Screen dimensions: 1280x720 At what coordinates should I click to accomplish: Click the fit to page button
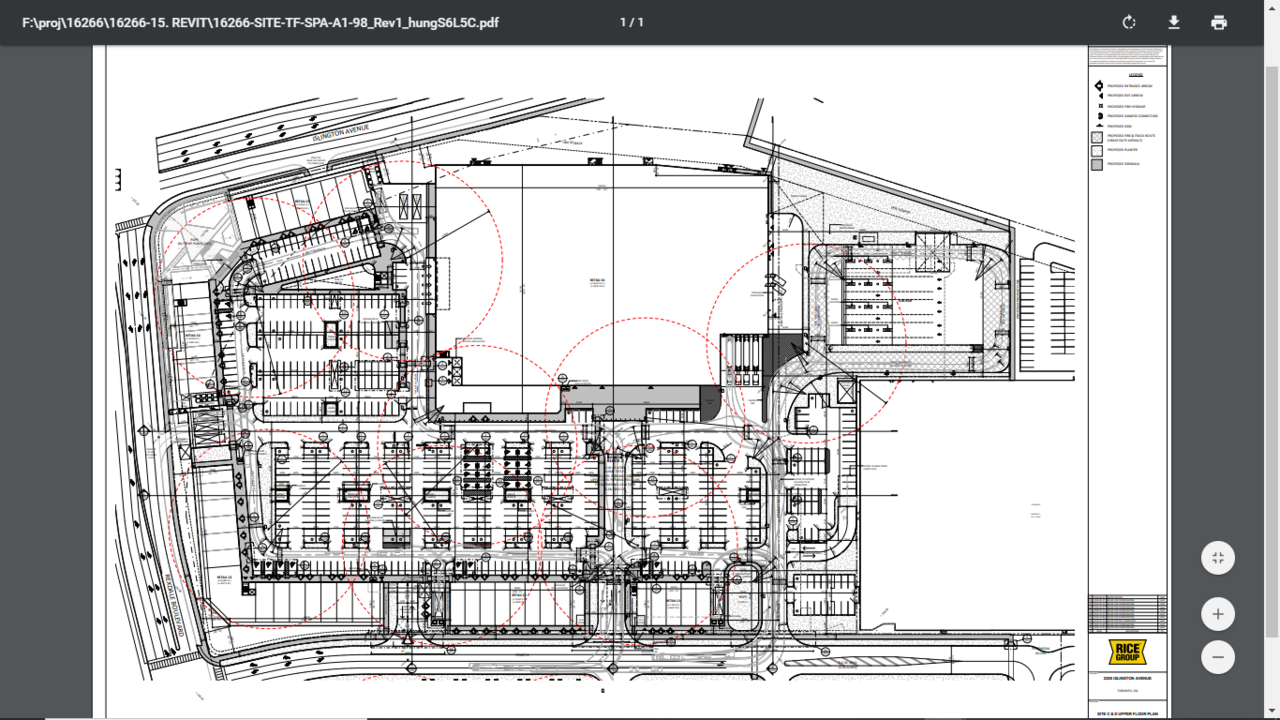tap(1217, 558)
